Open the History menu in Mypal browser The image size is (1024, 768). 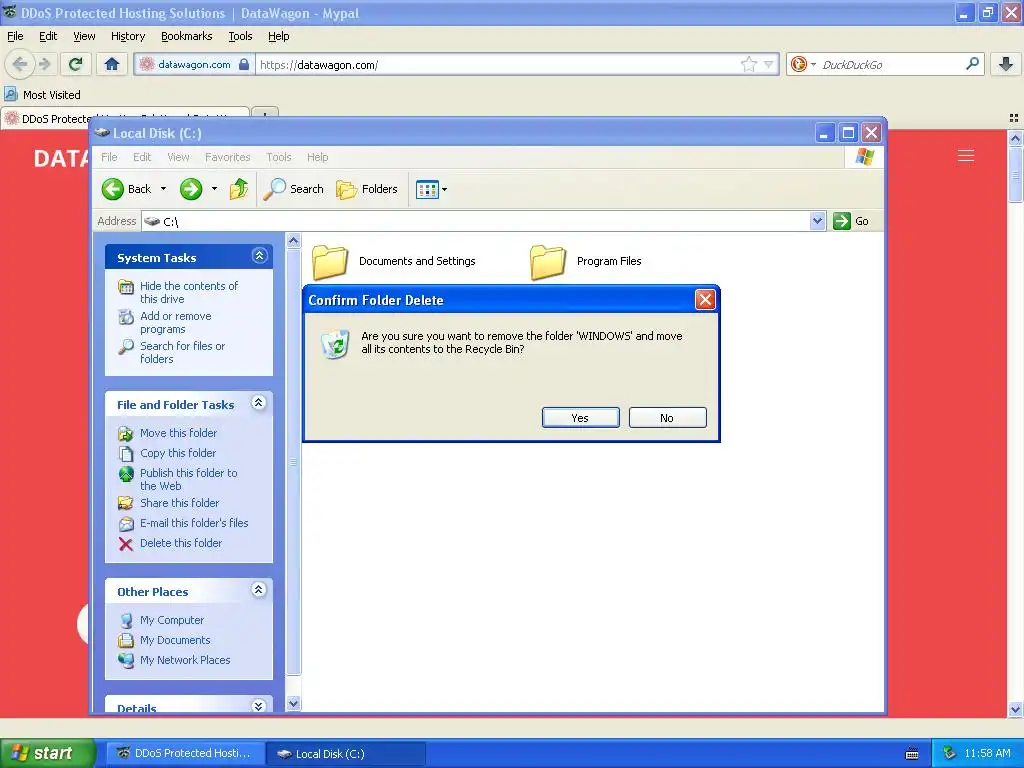click(x=128, y=36)
